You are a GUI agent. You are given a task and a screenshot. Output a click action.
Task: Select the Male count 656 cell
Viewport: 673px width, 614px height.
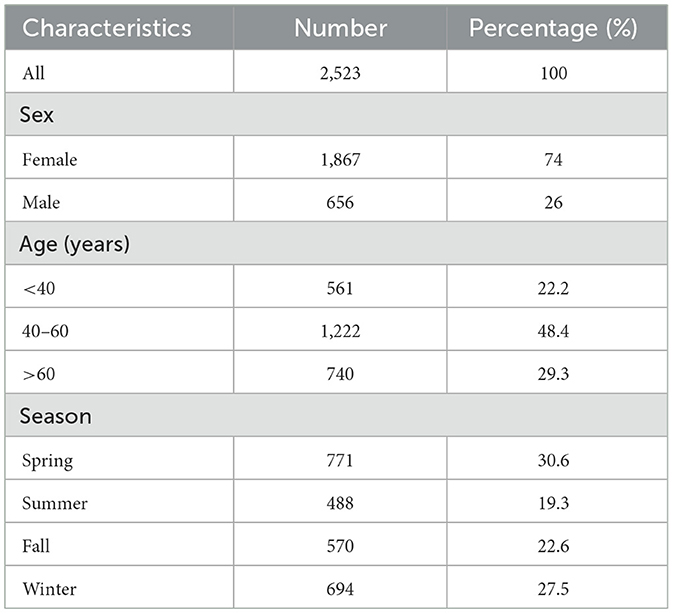click(340, 202)
